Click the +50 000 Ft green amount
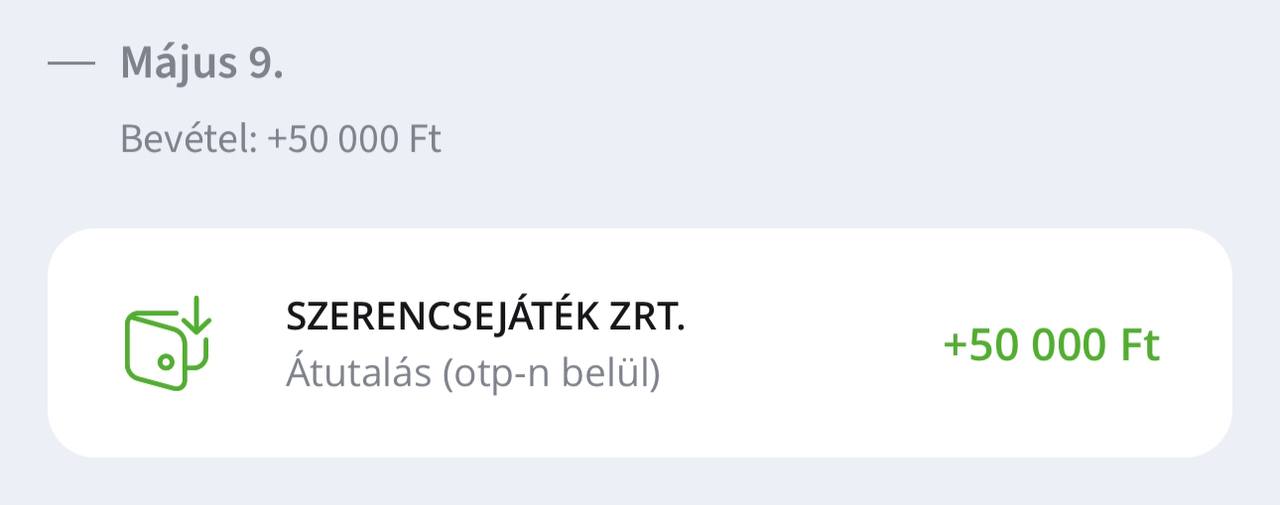Image resolution: width=1280 pixels, height=505 pixels. tap(1050, 345)
